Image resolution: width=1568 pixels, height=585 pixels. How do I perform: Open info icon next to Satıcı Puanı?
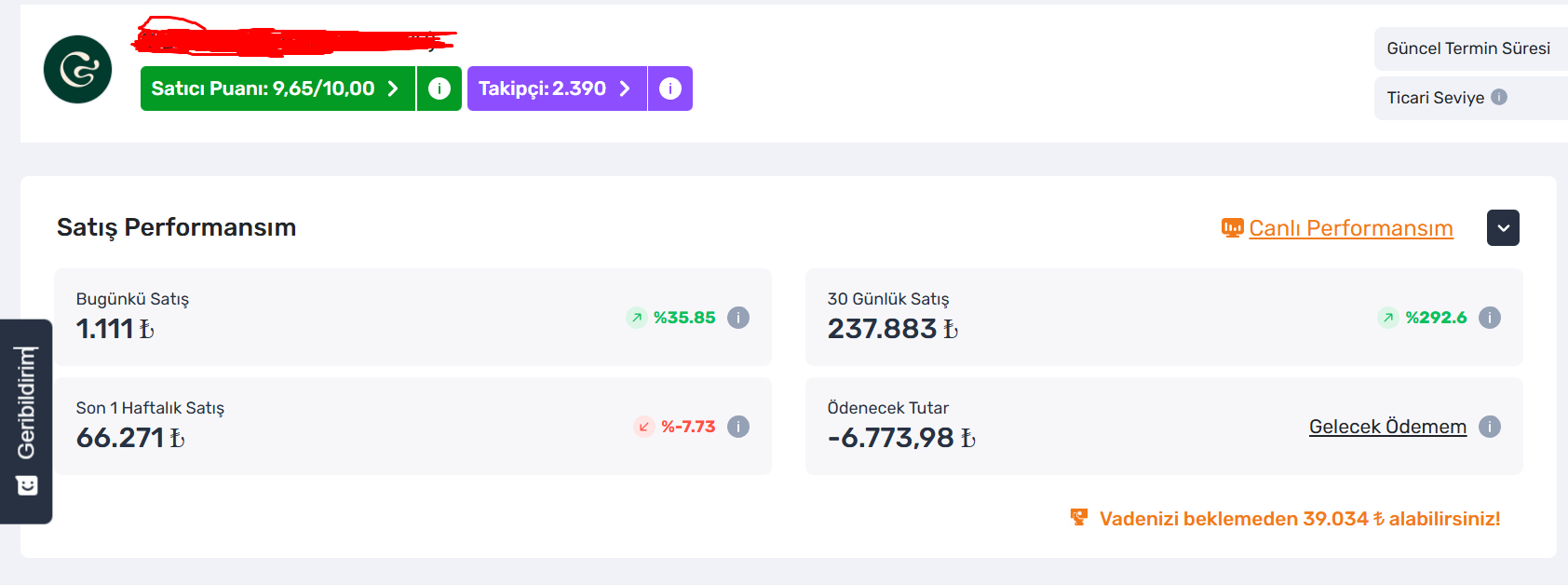(x=439, y=88)
